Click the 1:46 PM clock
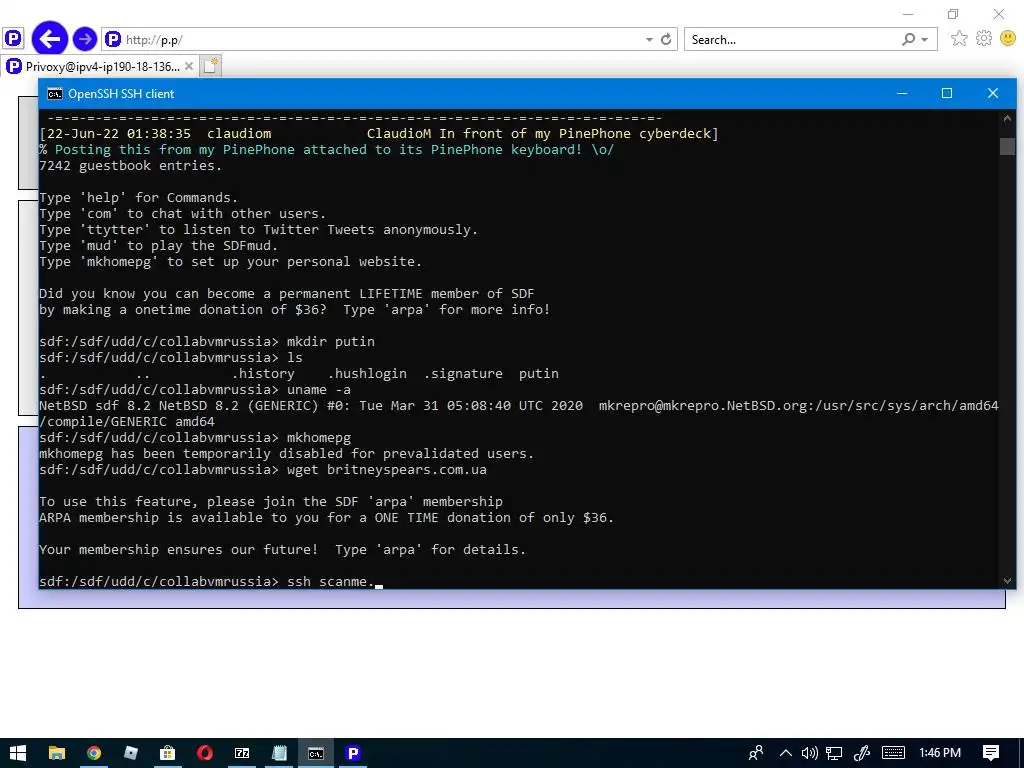 (940, 753)
